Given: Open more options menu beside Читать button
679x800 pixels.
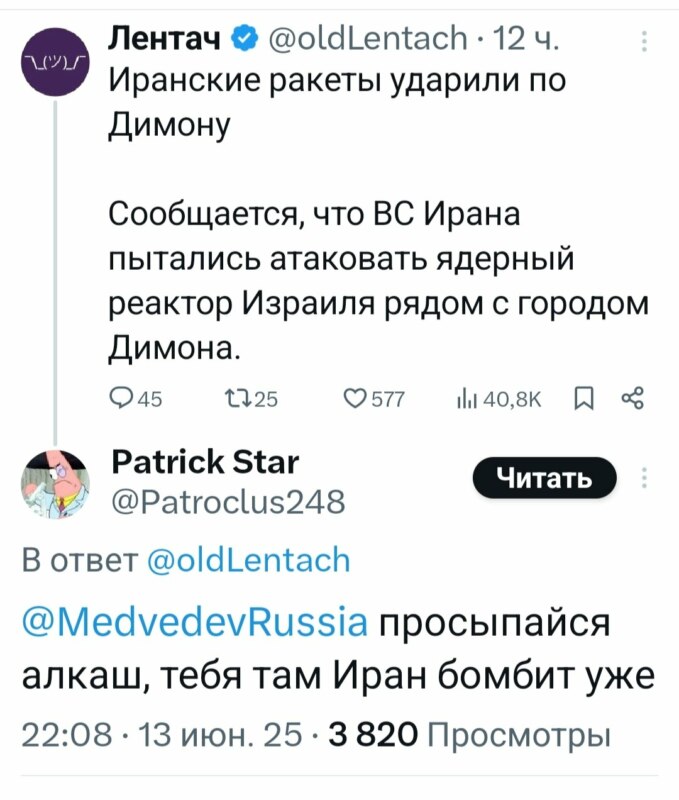Looking at the screenshot, I should [641, 477].
